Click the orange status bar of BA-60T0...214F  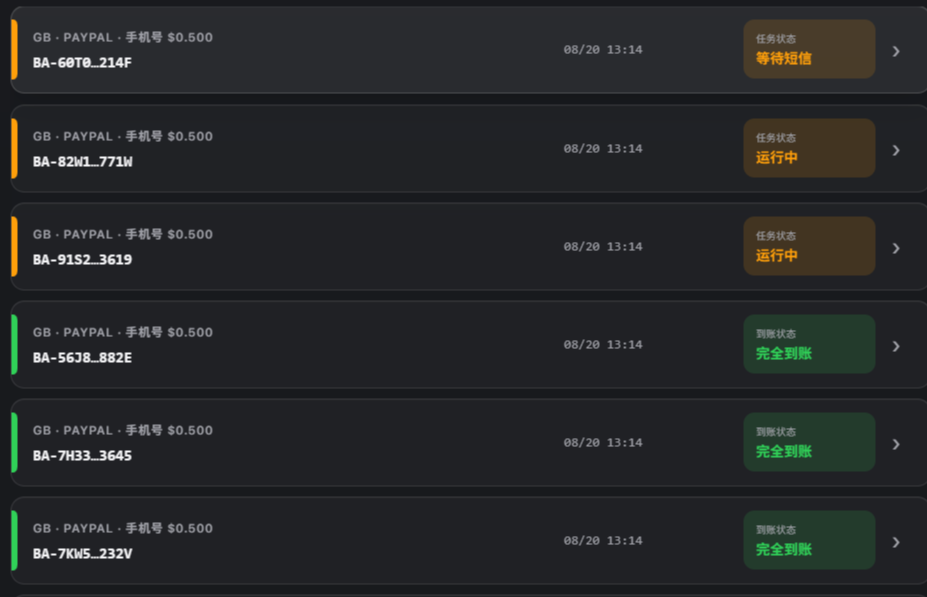(x=14, y=50)
